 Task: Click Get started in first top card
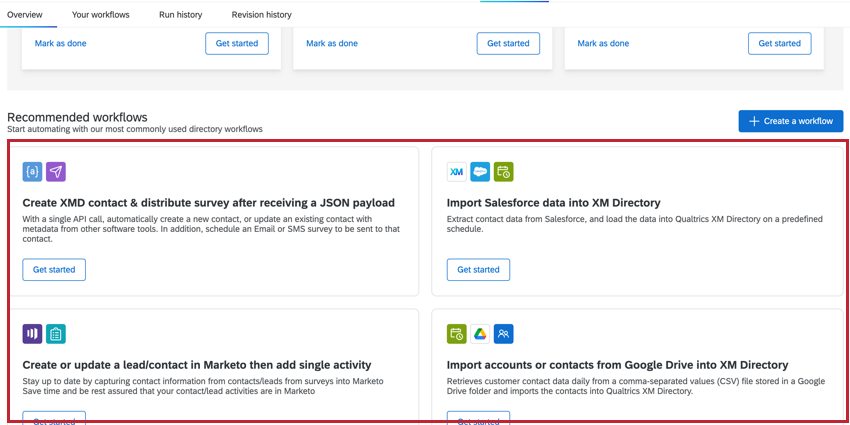[x=237, y=43]
